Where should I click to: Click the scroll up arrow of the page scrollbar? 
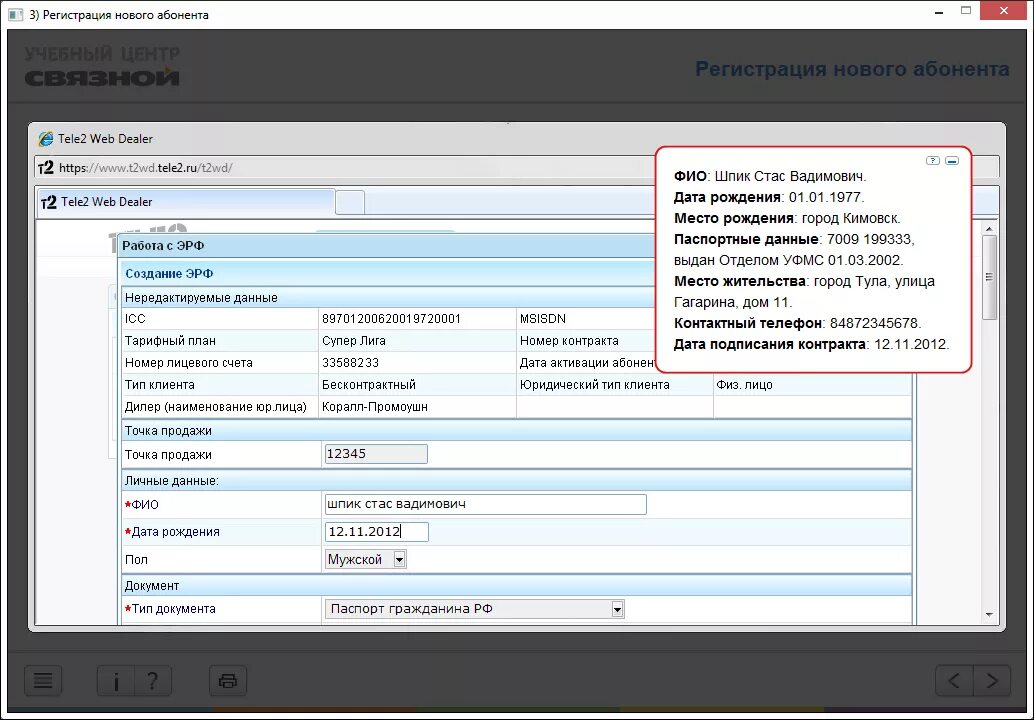coord(989,229)
